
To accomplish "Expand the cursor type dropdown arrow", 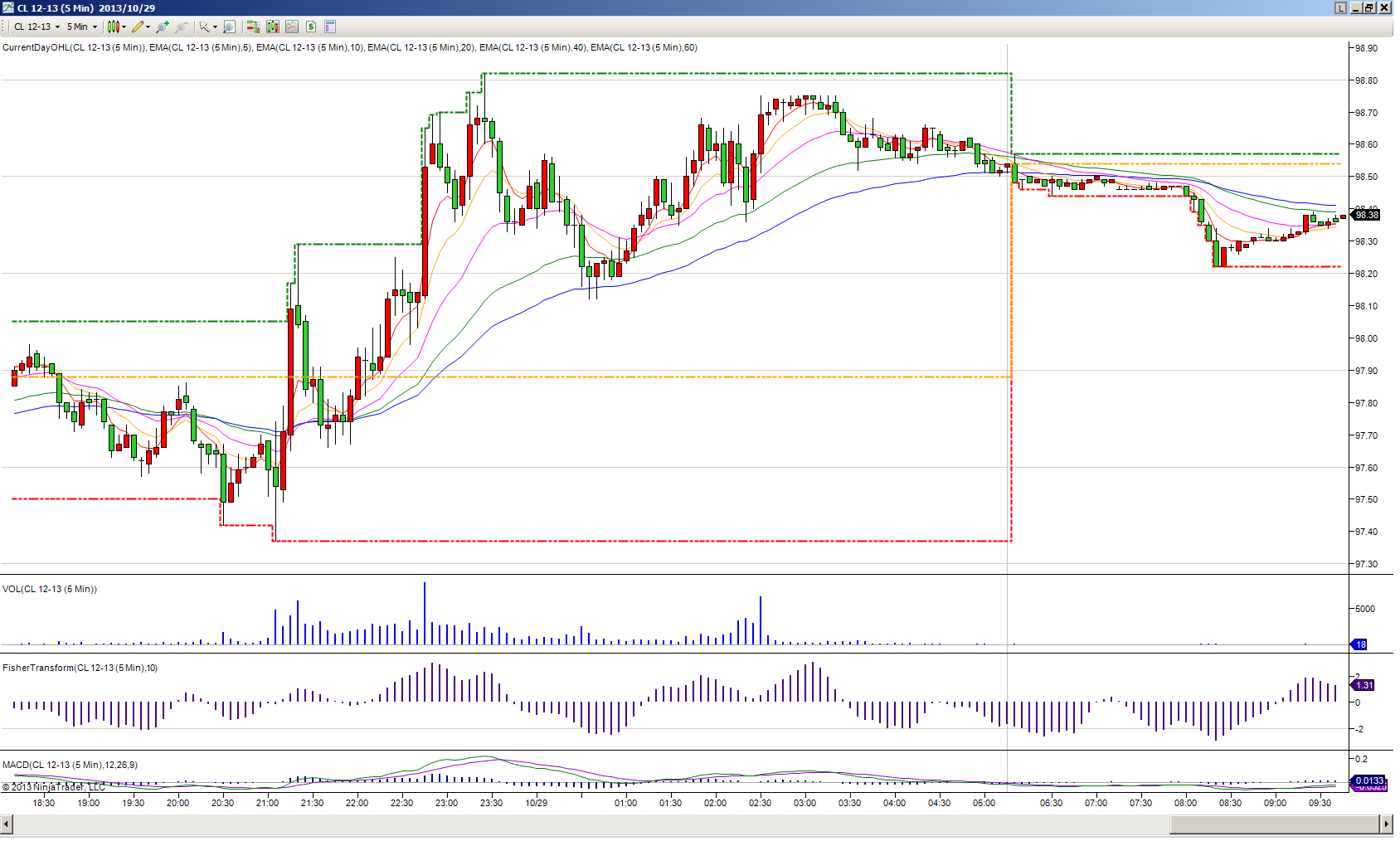I will coord(216,27).
